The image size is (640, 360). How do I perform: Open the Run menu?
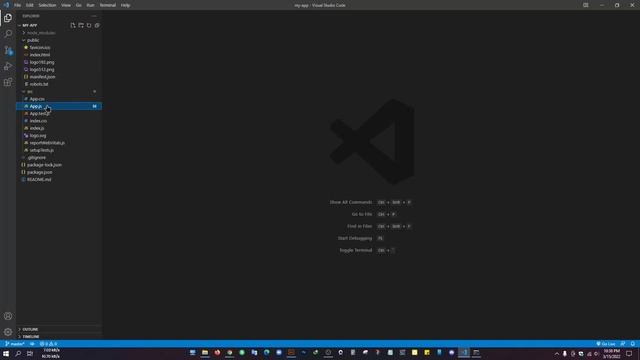90,5
